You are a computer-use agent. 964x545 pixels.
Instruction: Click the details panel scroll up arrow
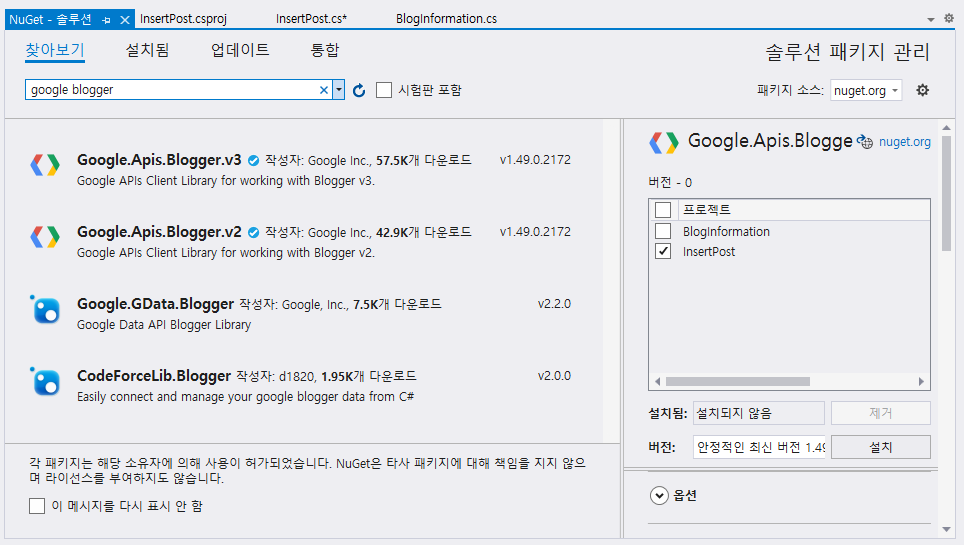tap(946, 127)
